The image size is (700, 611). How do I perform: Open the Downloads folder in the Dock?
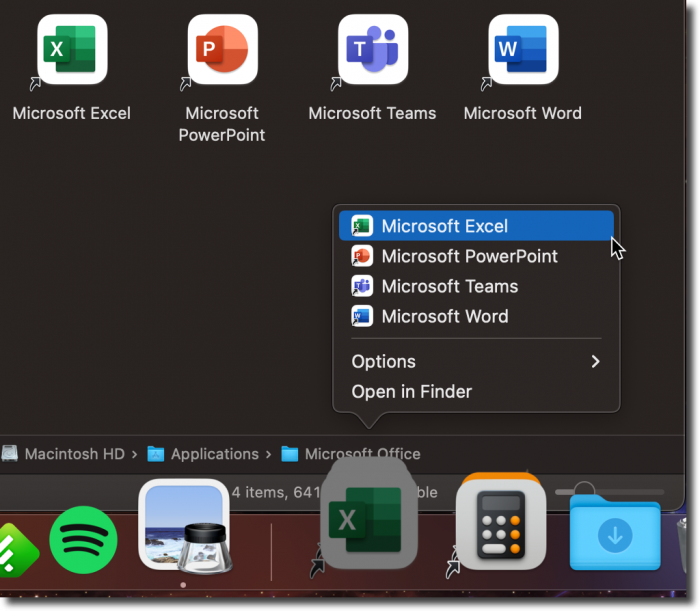[615, 532]
